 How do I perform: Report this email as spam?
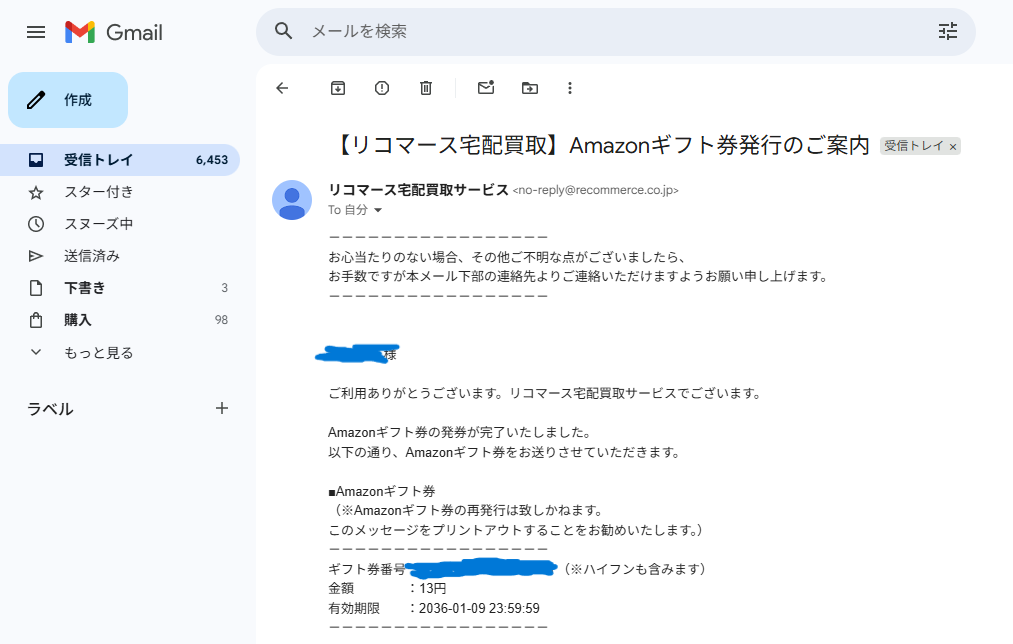(382, 88)
